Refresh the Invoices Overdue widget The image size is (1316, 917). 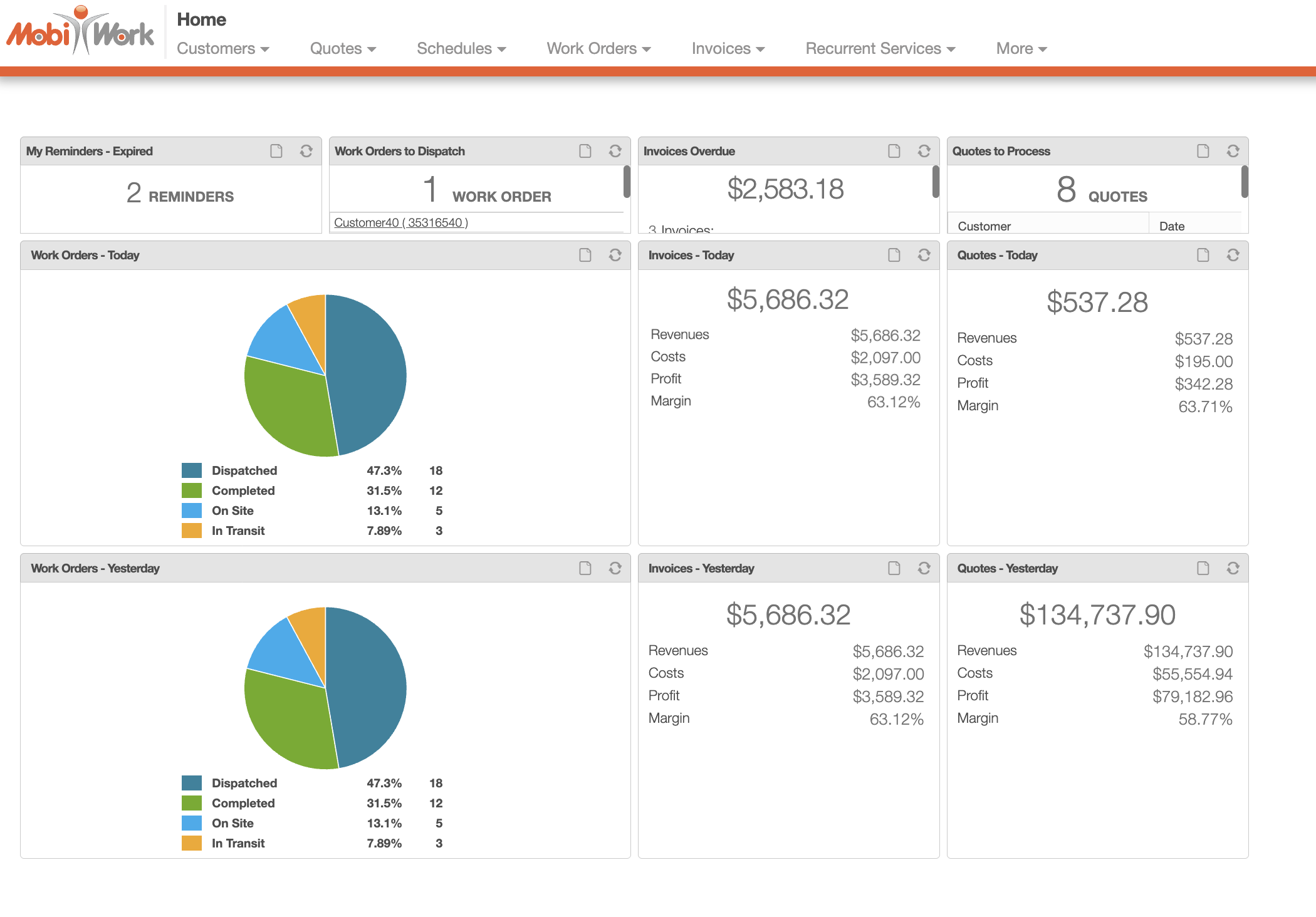[924, 151]
